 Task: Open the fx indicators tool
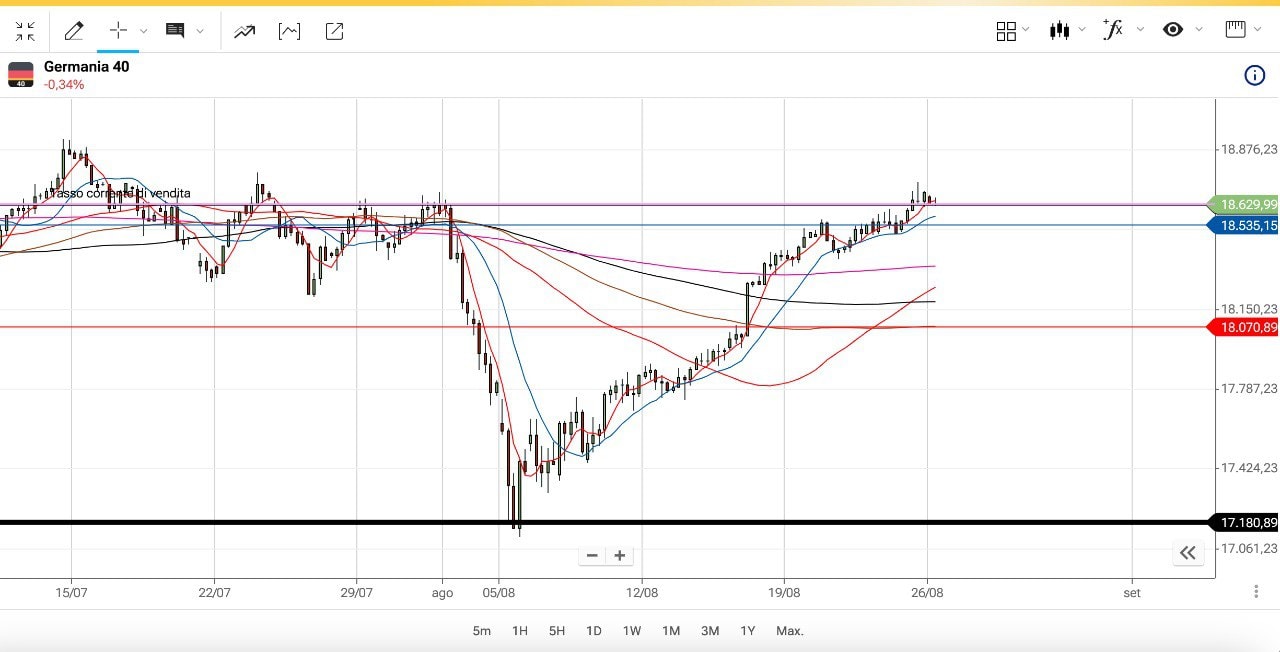pos(1112,30)
